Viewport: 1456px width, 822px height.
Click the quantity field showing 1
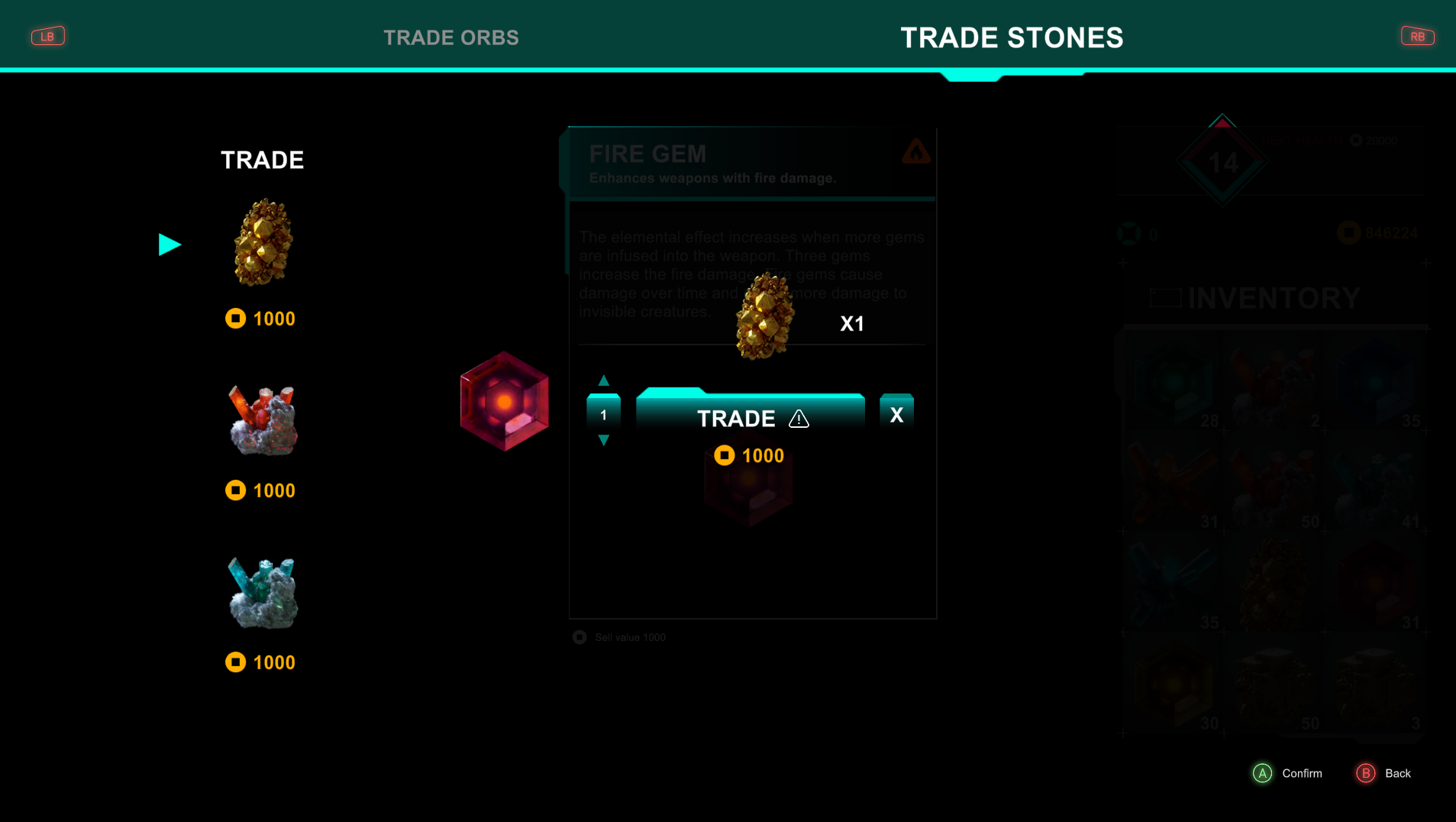coord(603,414)
